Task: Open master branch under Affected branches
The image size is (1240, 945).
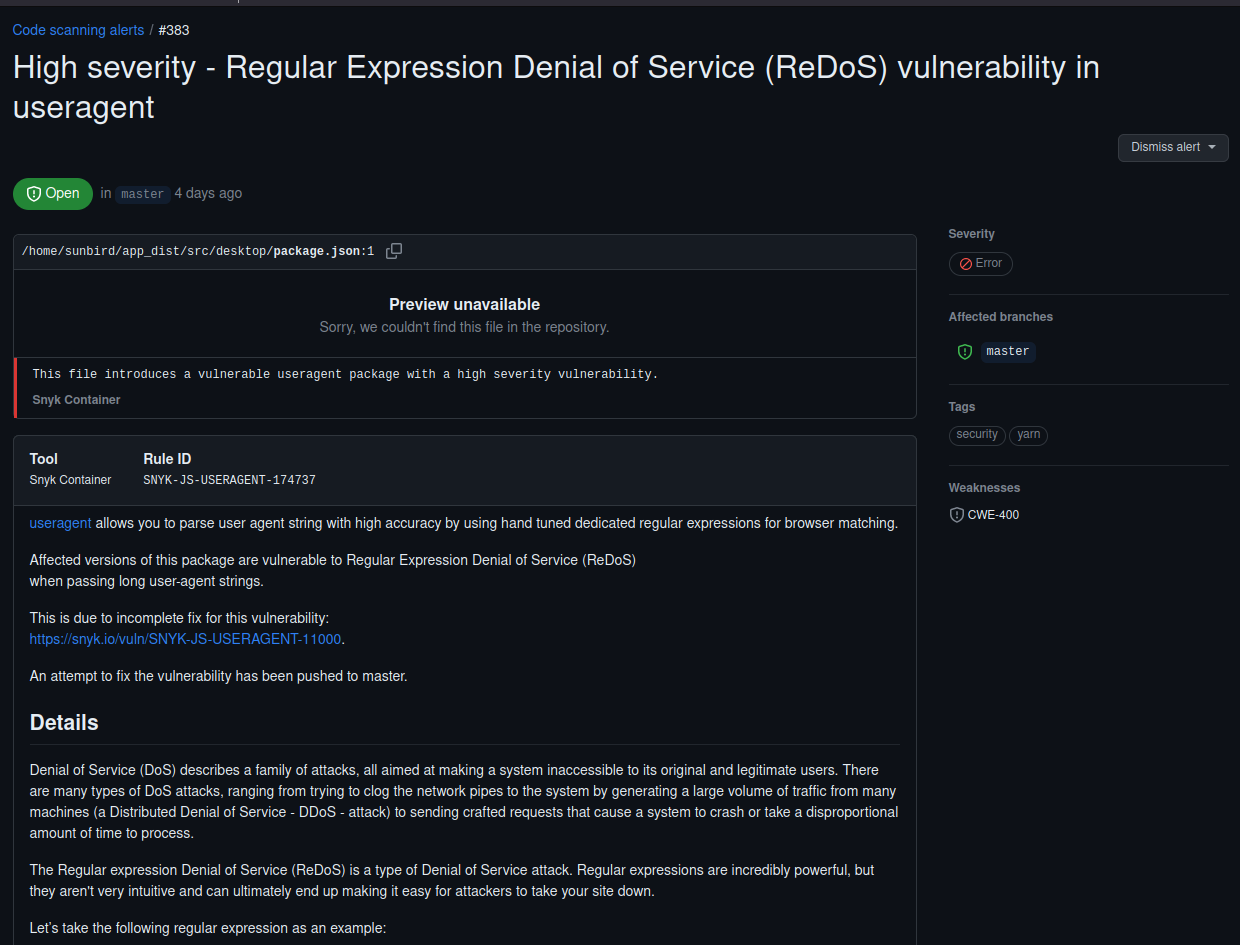Action: (1007, 351)
